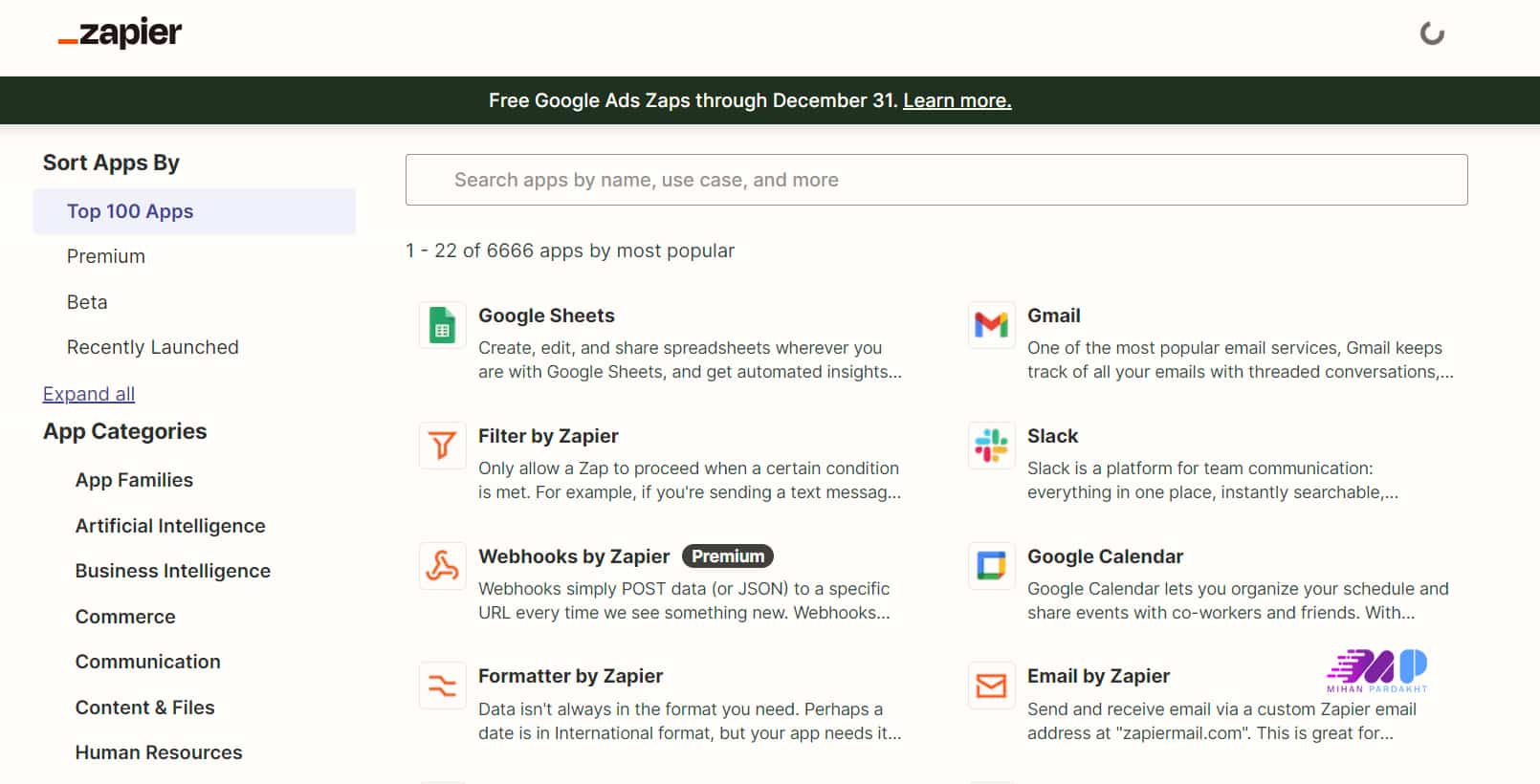Click the Google Sheets app icon
The image size is (1540, 784).
442,326
